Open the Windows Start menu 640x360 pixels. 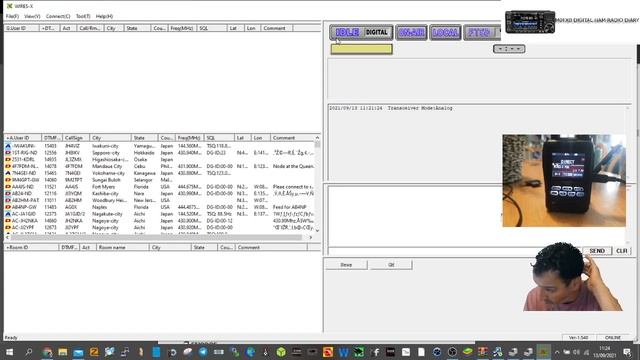coord(9,352)
